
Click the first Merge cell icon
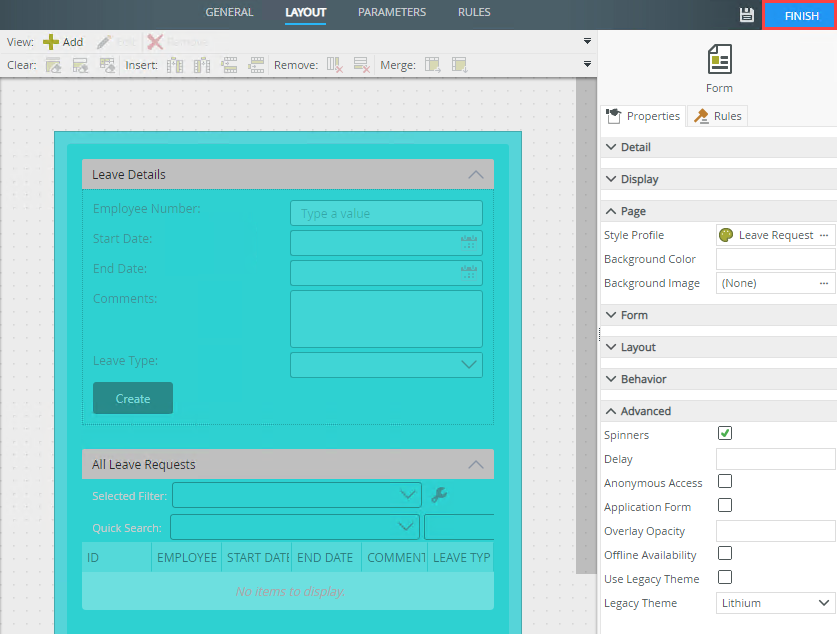point(433,65)
